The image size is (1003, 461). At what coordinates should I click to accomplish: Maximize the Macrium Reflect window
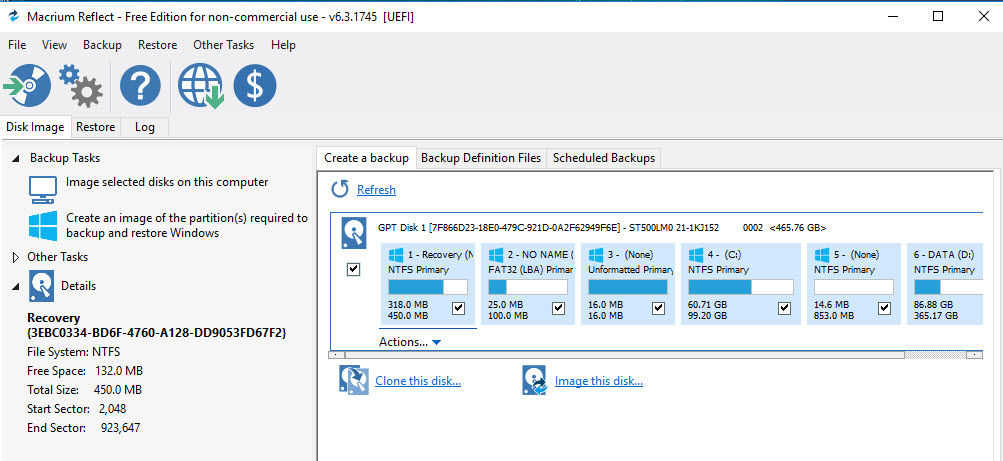(938, 16)
